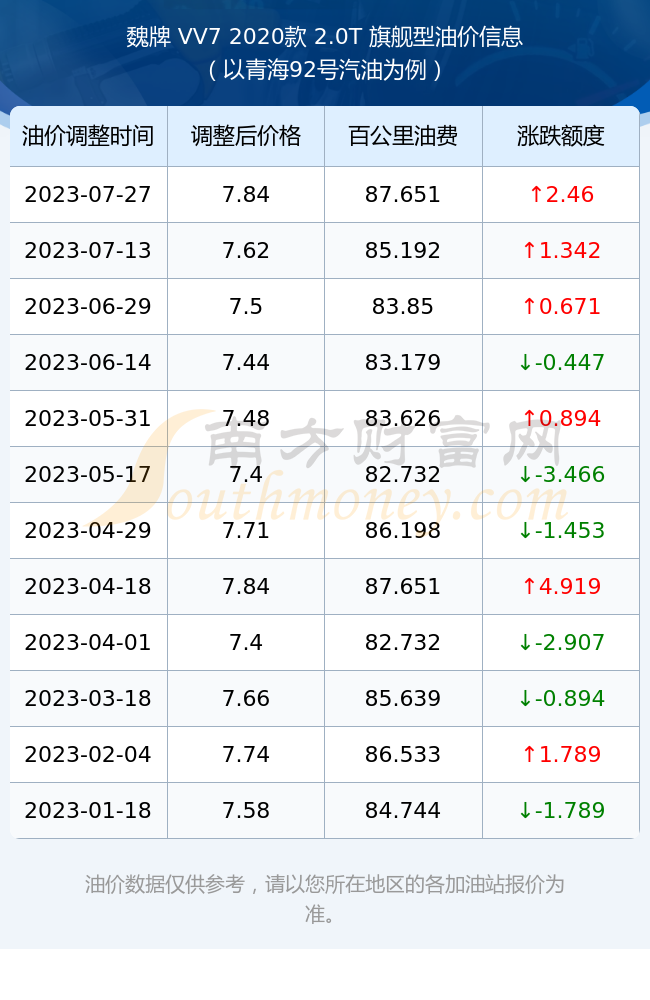Click the red ↑1.342 change value
Image resolution: width=650 pixels, height=1000 pixels.
561,251
